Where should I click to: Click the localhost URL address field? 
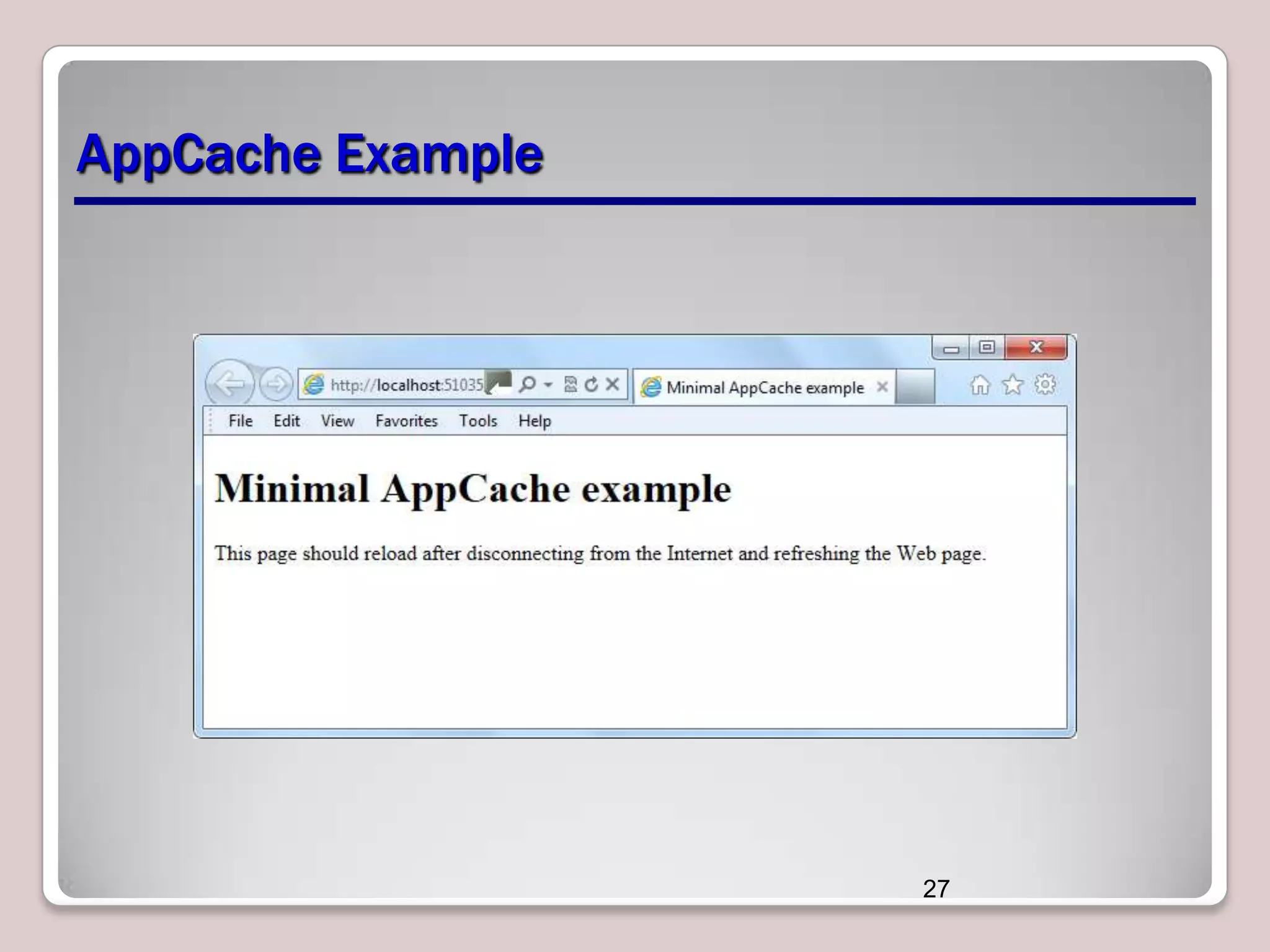click(406, 385)
